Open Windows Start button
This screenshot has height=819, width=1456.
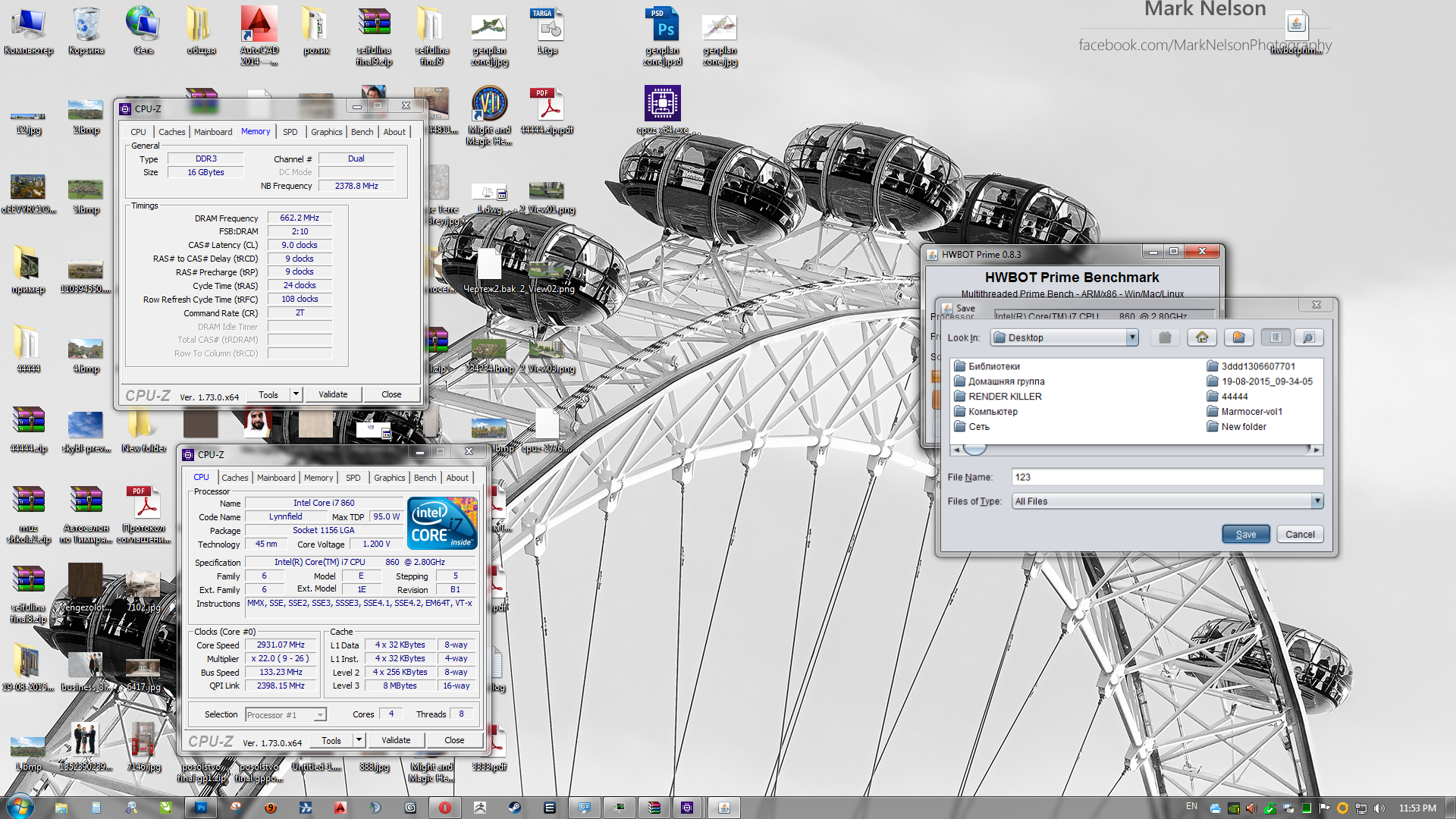[20, 807]
